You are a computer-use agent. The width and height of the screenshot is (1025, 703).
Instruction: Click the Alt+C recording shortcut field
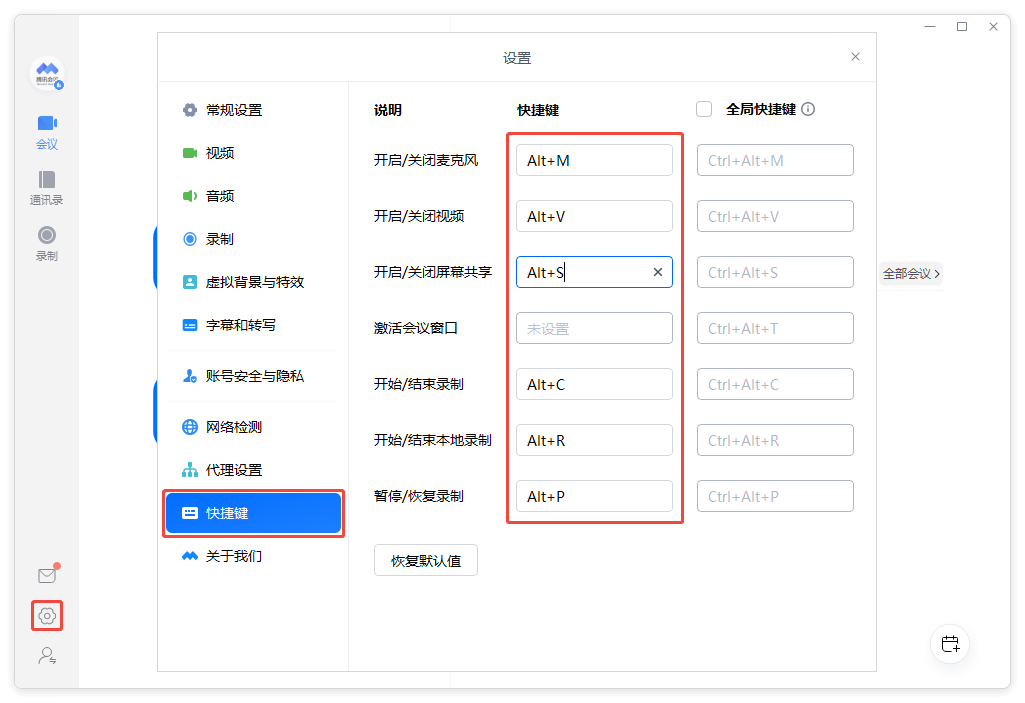594,385
